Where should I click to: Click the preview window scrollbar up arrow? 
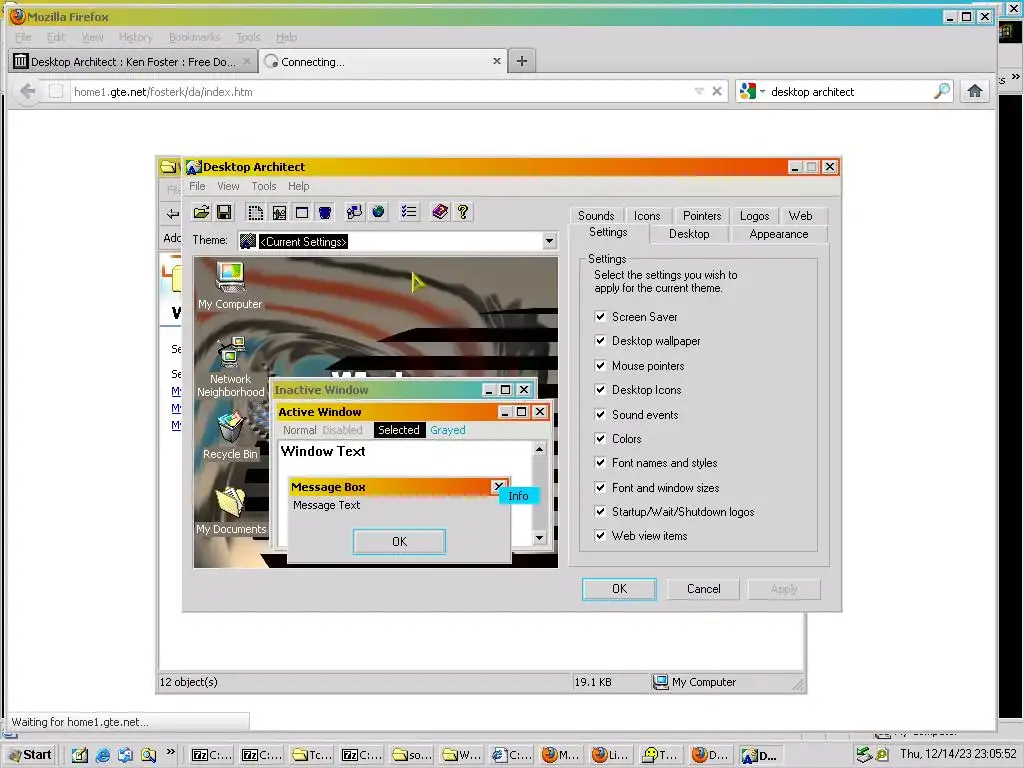click(539, 449)
